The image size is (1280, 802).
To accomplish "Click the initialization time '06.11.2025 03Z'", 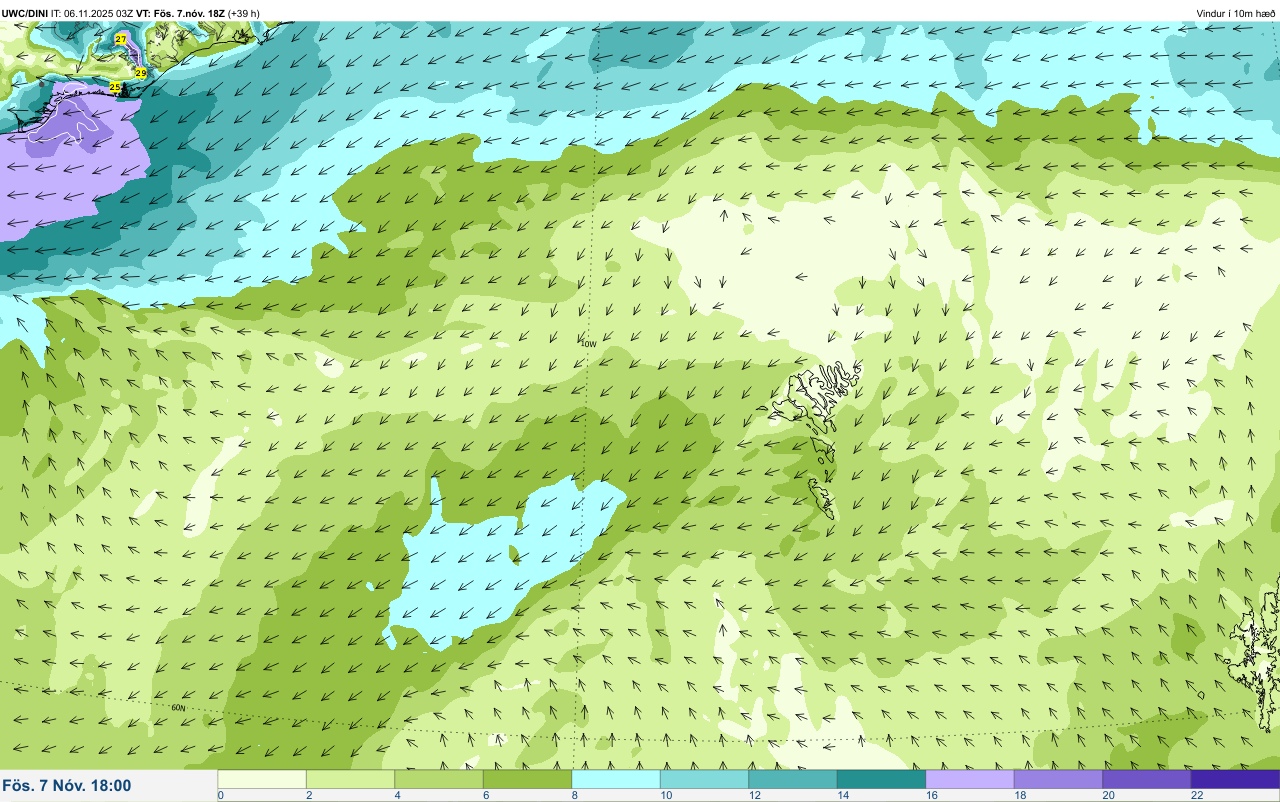I will point(99,13).
